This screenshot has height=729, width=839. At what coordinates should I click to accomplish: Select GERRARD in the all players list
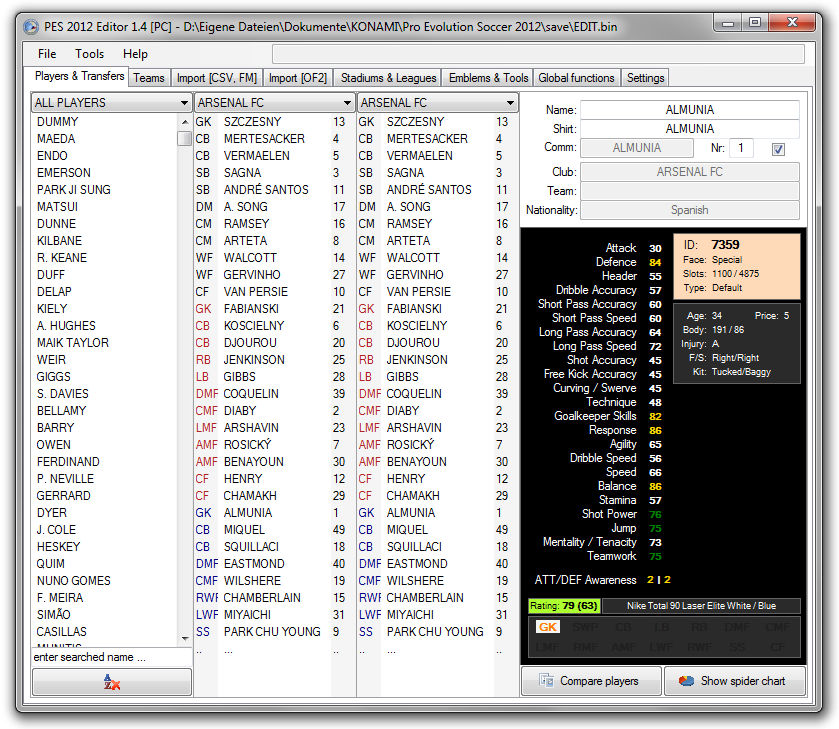(63, 496)
